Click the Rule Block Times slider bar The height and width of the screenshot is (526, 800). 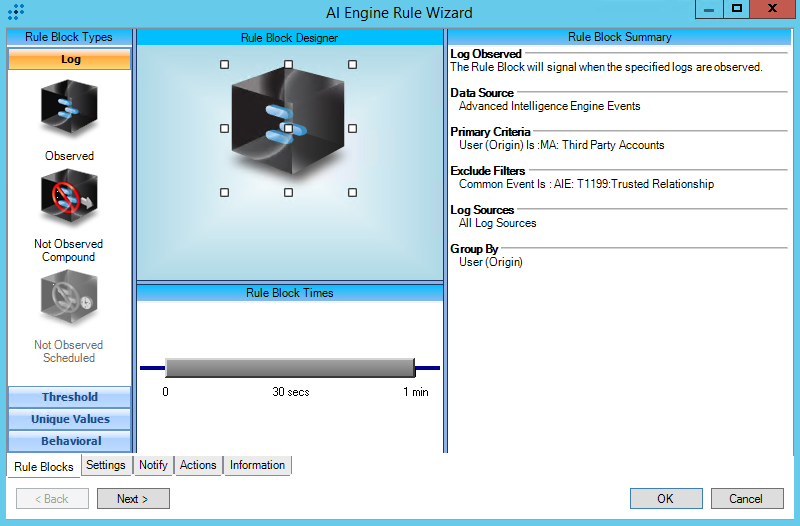point(290,368)
